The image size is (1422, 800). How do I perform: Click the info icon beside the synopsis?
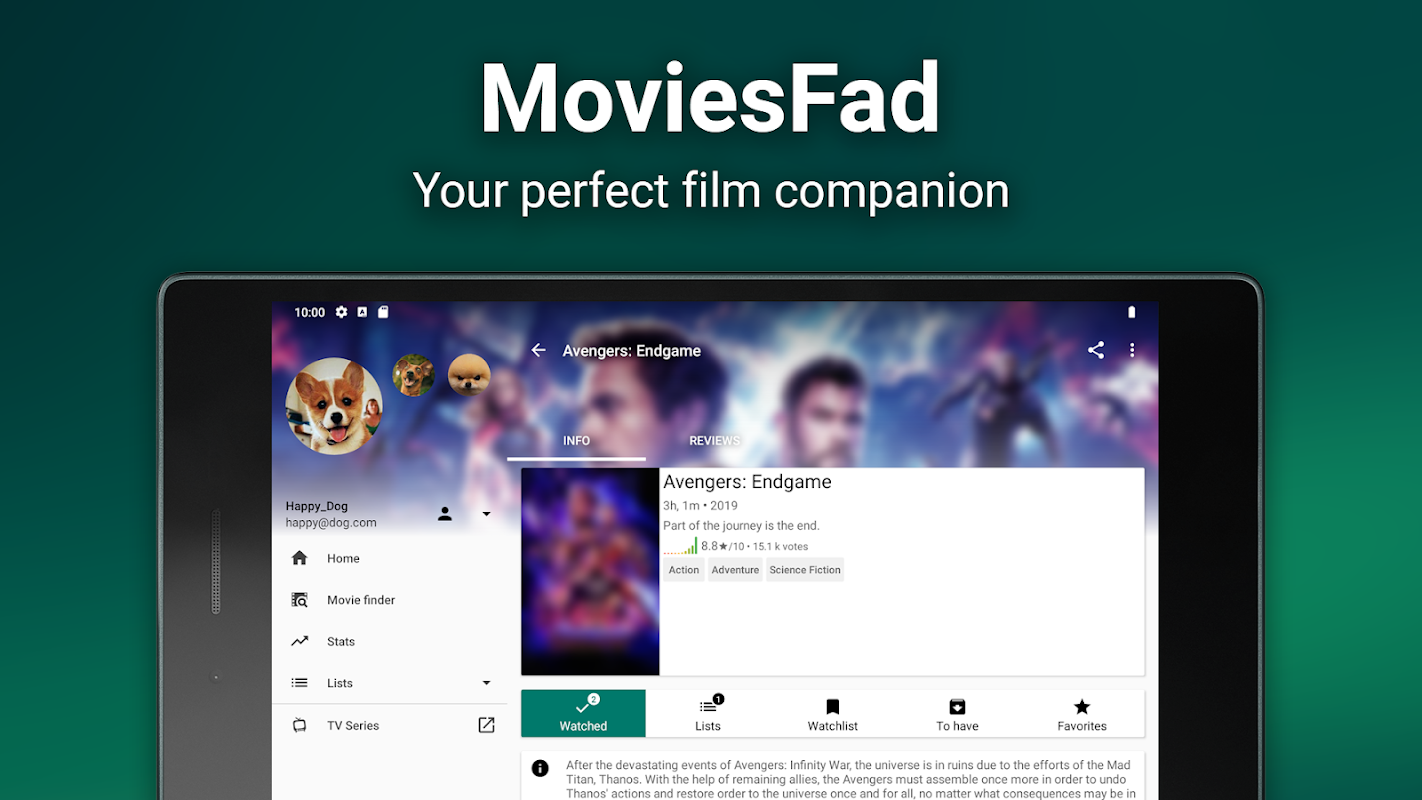[x=540, y=768]
